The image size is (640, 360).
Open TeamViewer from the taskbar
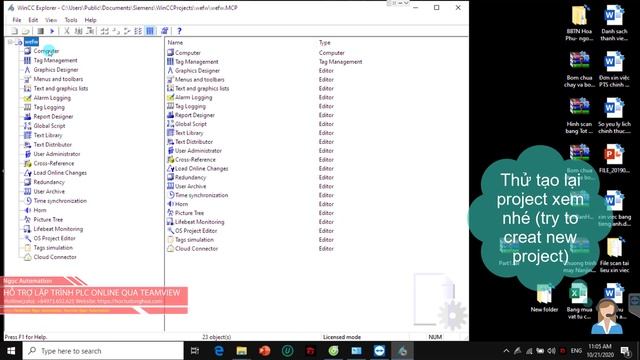[379, 351]
